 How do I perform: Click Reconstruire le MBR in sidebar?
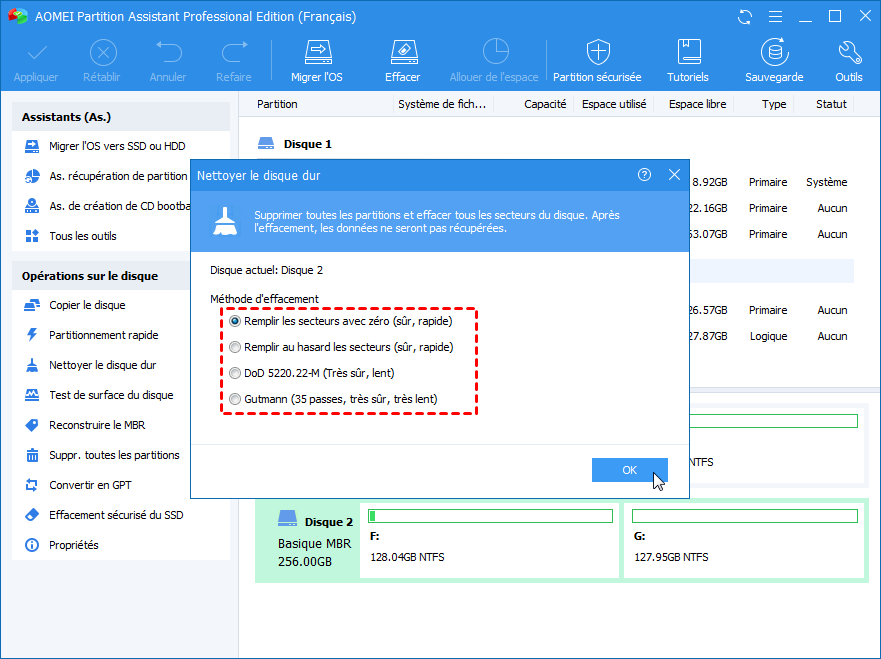pyautogui.click(x=85, y=425)
